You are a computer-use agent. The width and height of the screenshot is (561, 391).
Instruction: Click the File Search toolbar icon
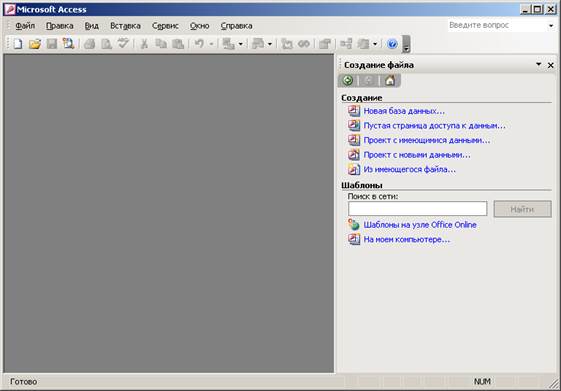pos(68,44)
